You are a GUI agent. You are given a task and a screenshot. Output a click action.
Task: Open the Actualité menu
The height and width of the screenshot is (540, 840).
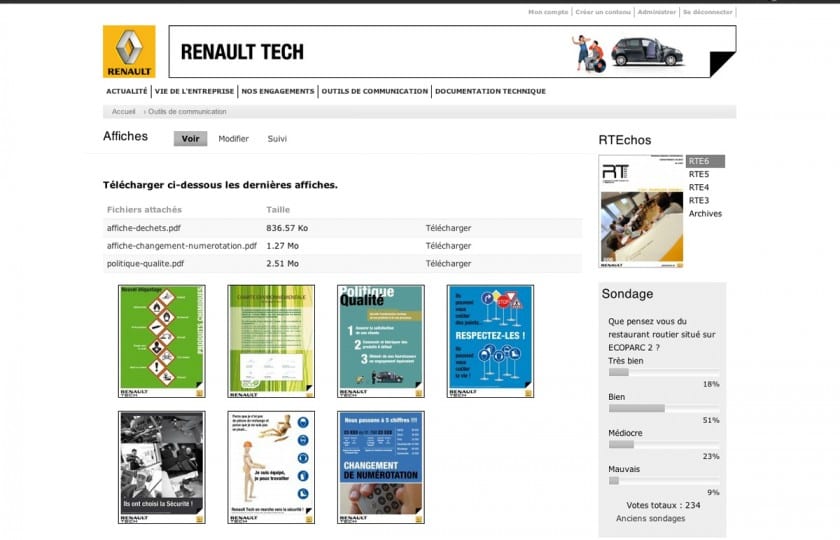(x=126, y=91)
